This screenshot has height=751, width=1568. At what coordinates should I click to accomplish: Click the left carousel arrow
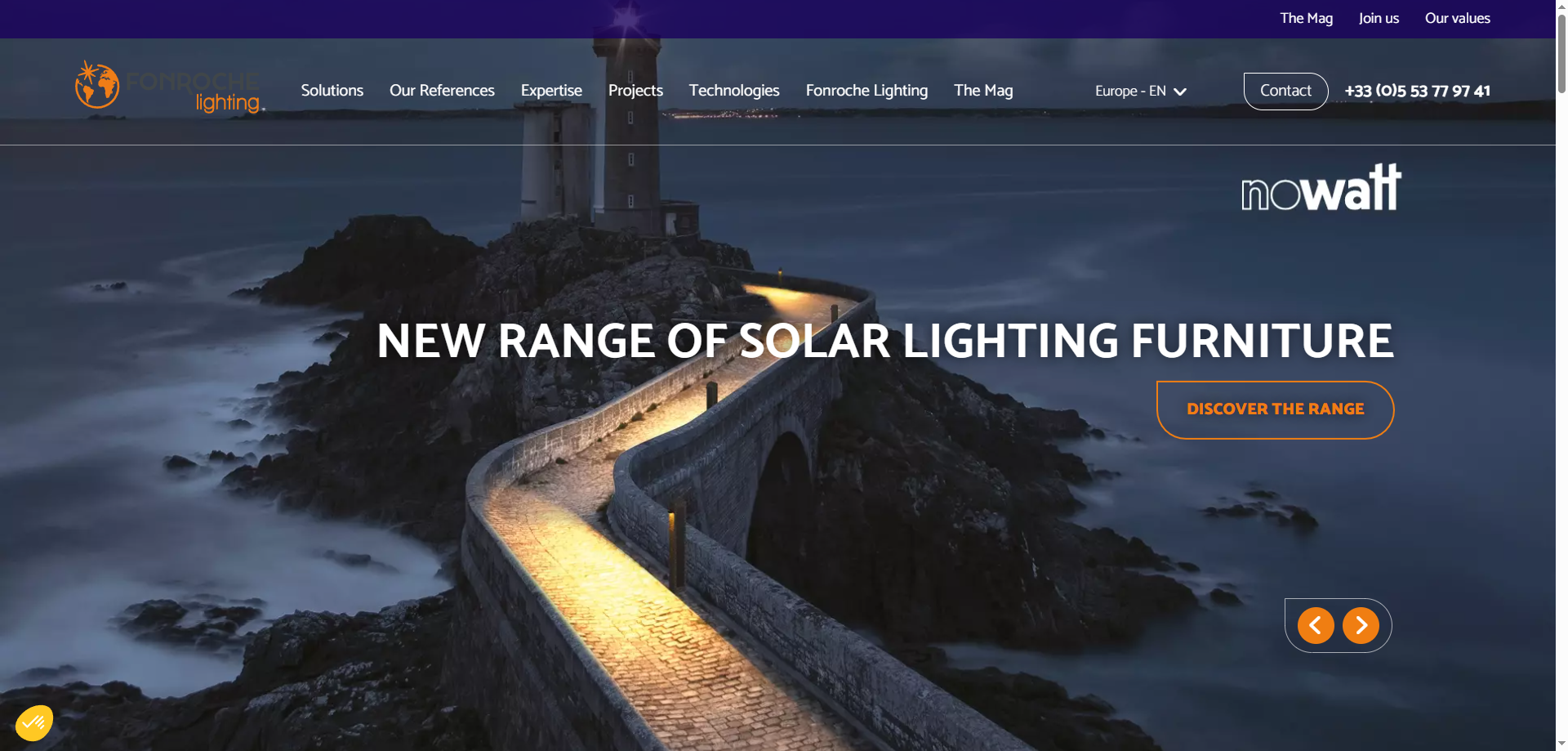pyautogui.click(x=1315, y=625)
